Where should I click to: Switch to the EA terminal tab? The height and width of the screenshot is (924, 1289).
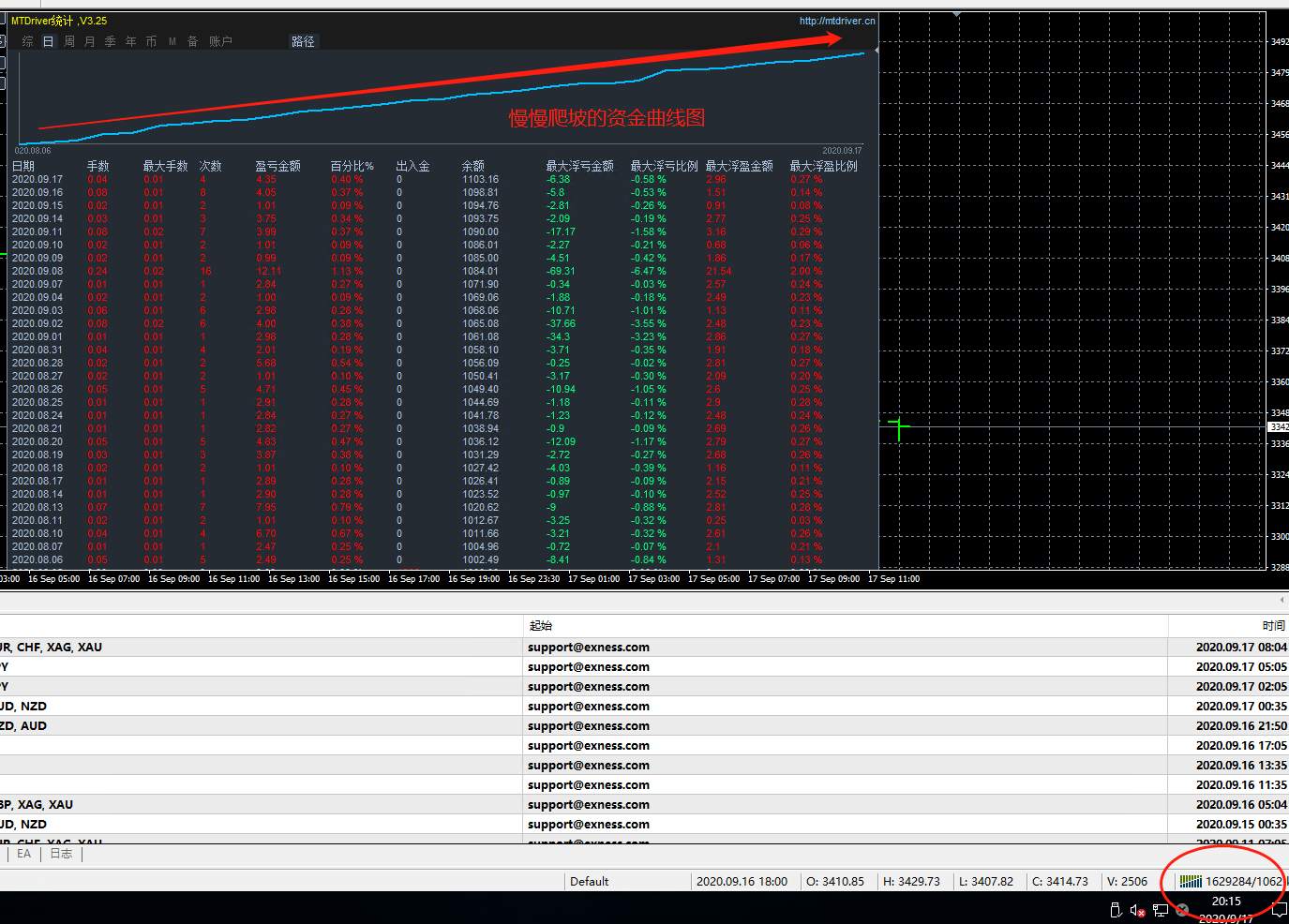[x=23, y=854]
